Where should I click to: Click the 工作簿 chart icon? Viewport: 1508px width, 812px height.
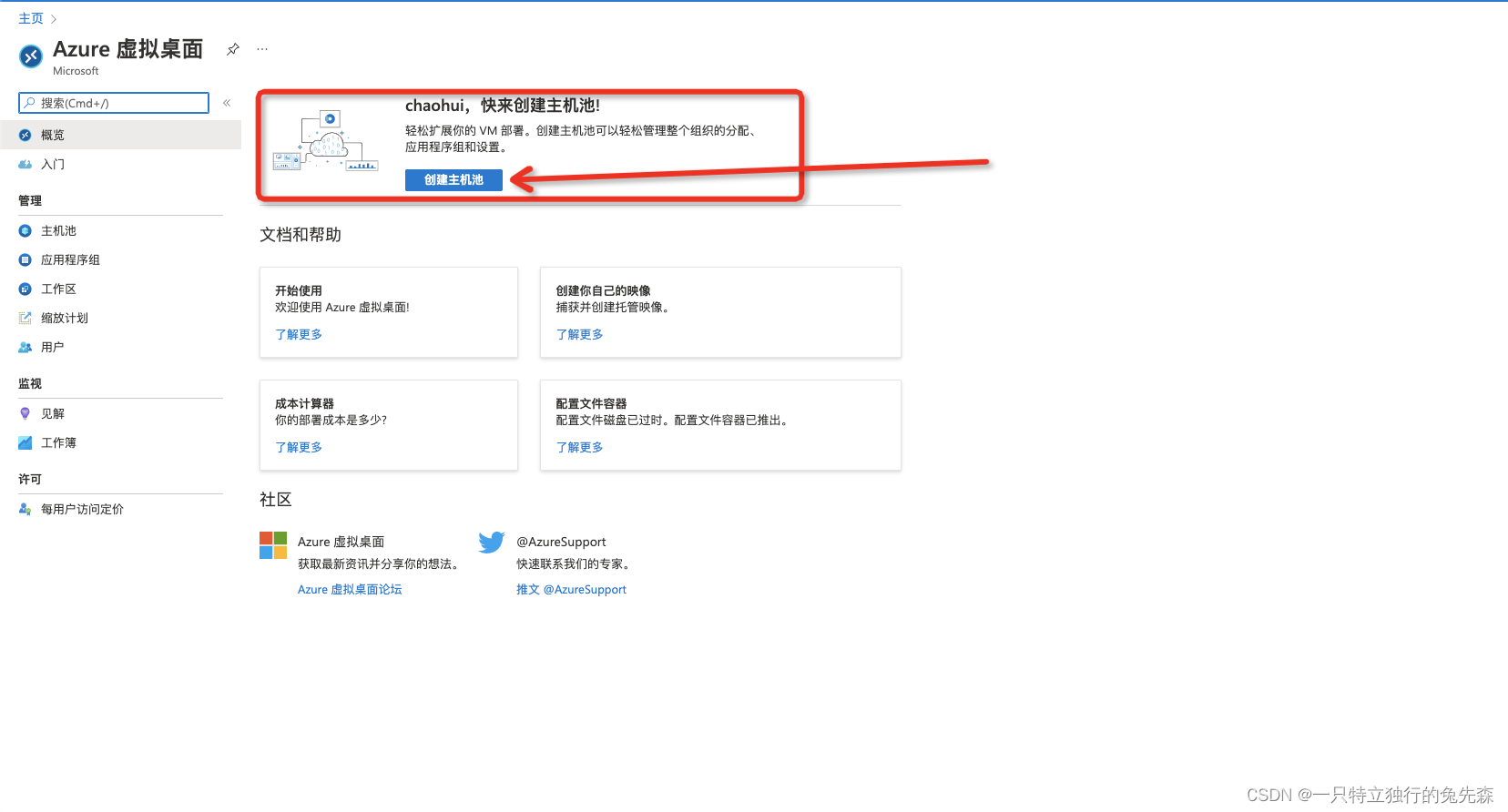coord(25,442)
